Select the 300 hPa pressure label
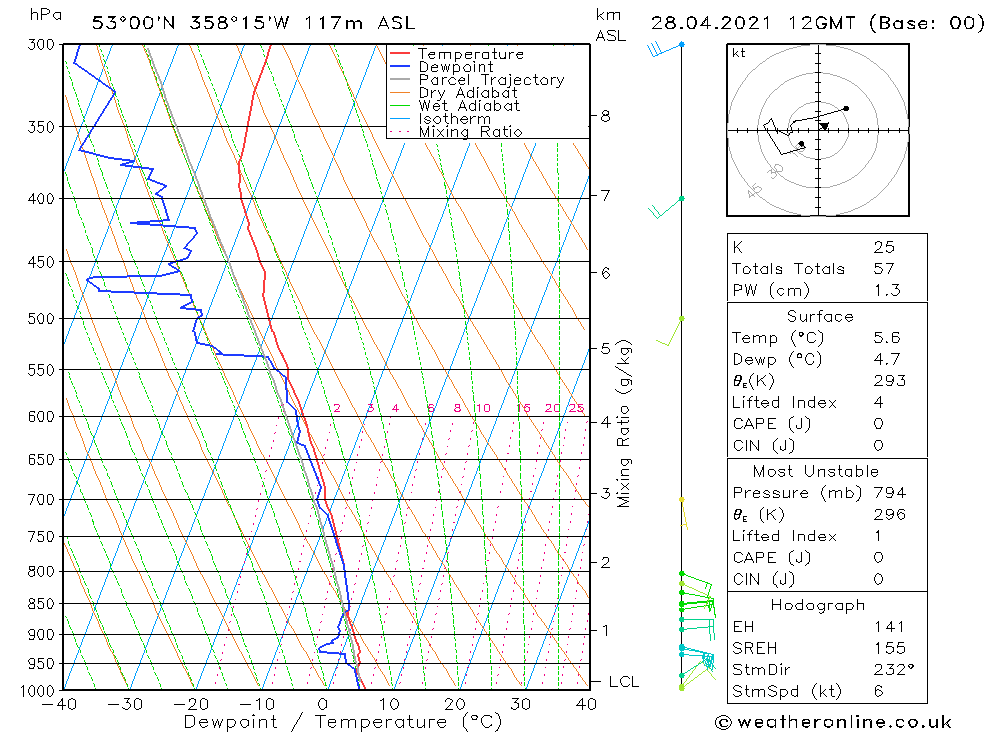The height and width of the screenshot is (733, 1000). (x=41, y=45)
